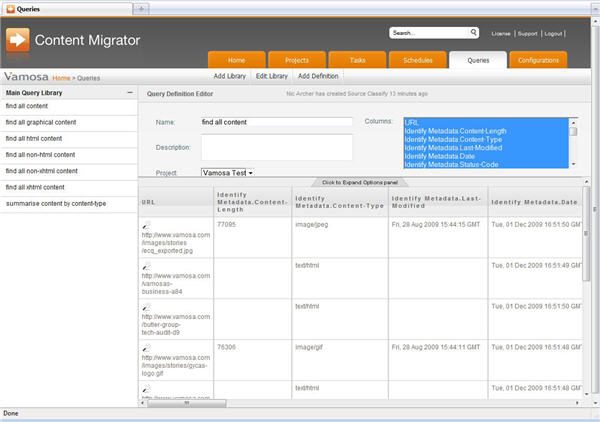Select Identify Metadata.Content-Length in Columns list
The width and height of the screenshot is (600, 422).
[x=486, y=131]
